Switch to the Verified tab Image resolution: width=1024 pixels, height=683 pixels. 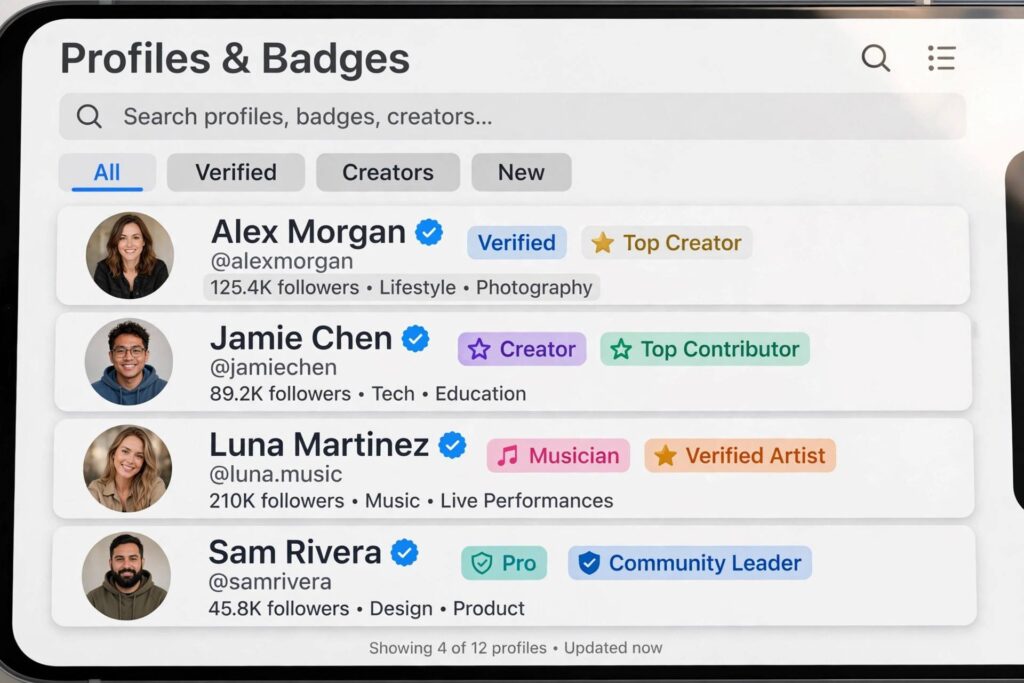236,172
